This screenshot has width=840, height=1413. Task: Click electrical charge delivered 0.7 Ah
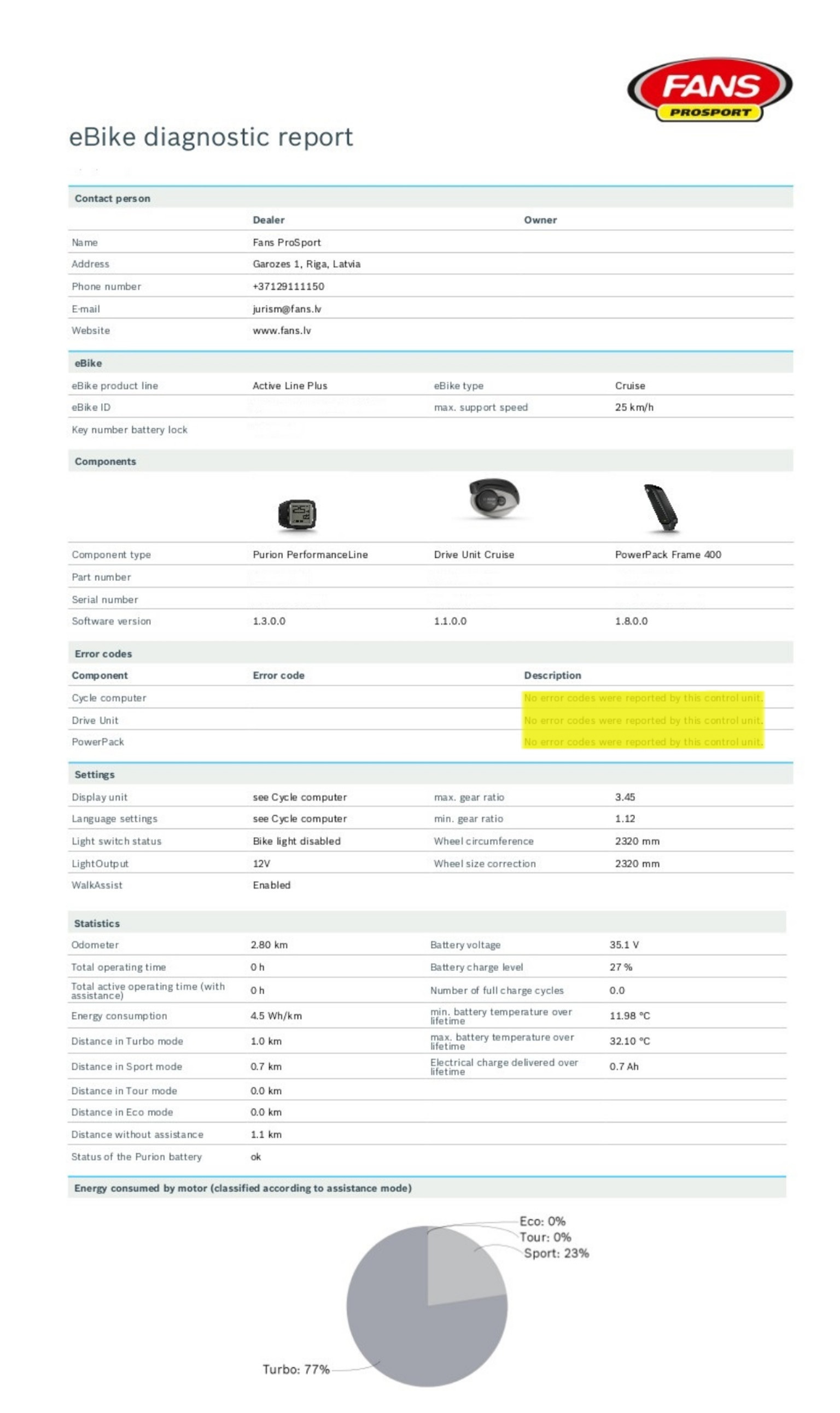pos(624,1067)
